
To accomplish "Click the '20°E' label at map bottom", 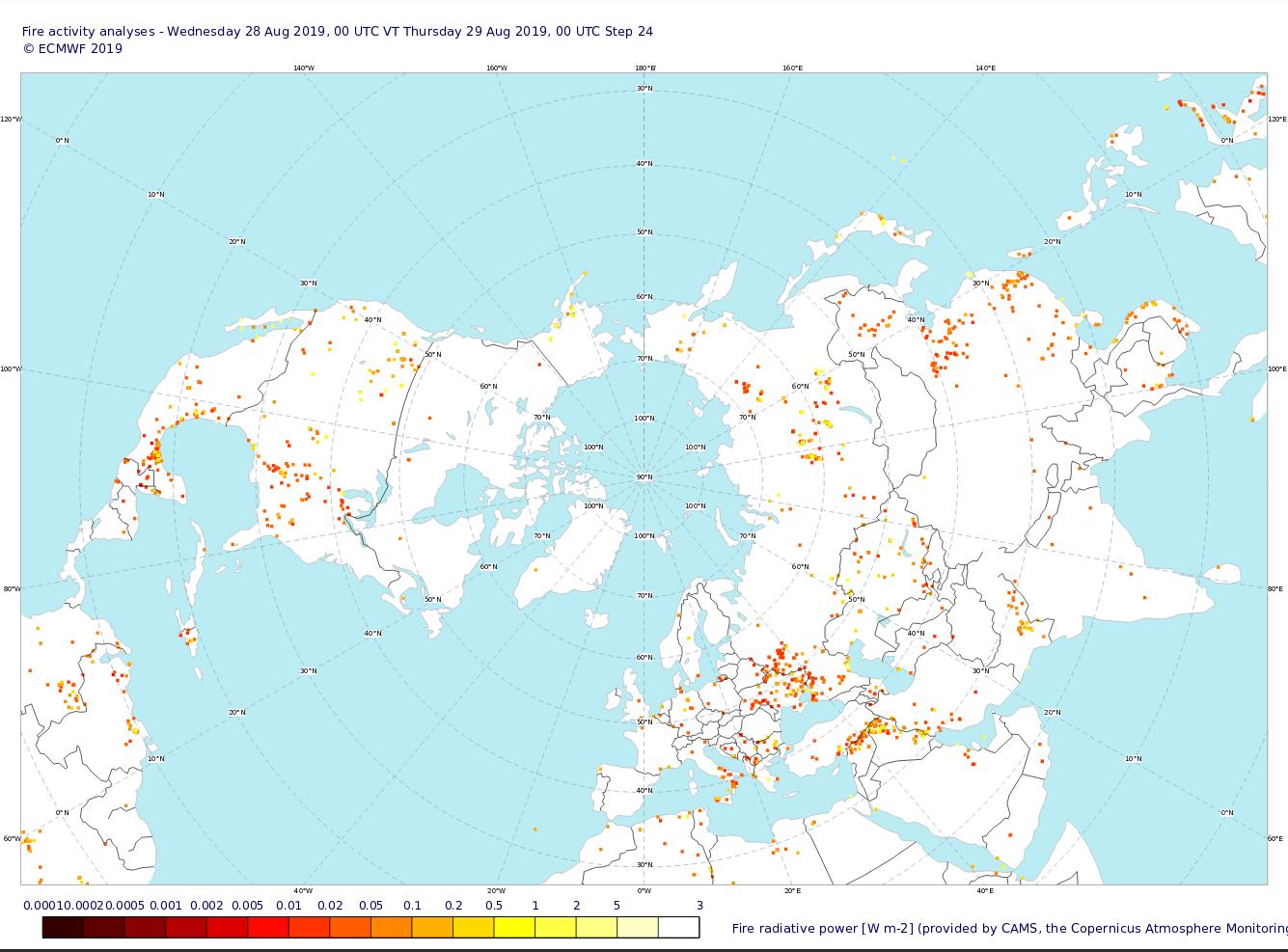I will tap(792, 890).
